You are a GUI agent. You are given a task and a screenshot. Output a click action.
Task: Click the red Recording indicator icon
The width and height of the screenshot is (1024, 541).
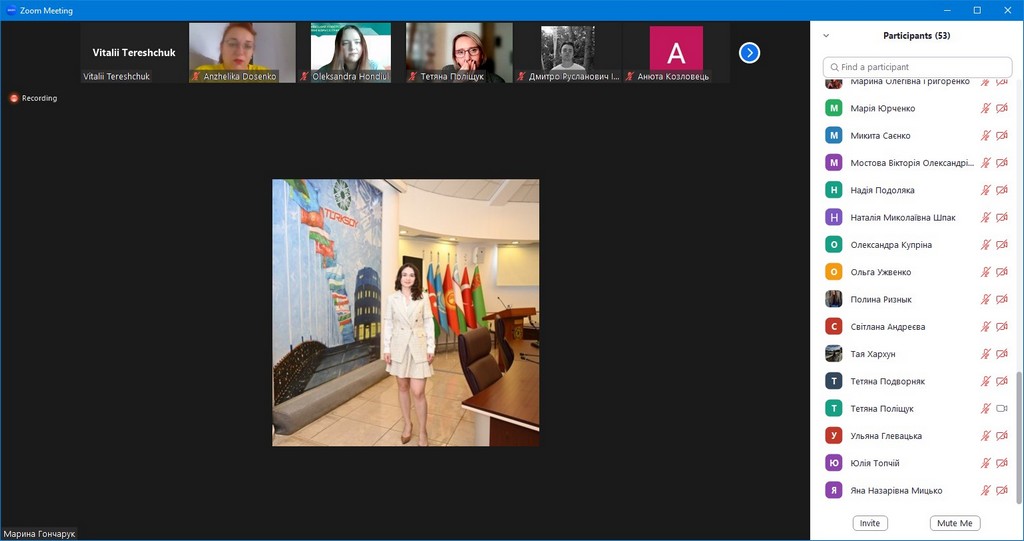pyautogui.click(x=14, y=98)
